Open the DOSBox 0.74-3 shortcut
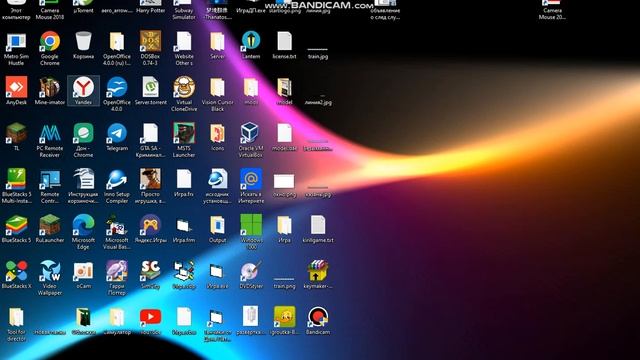Screen dimensions: 640x360 click(150, 48)
